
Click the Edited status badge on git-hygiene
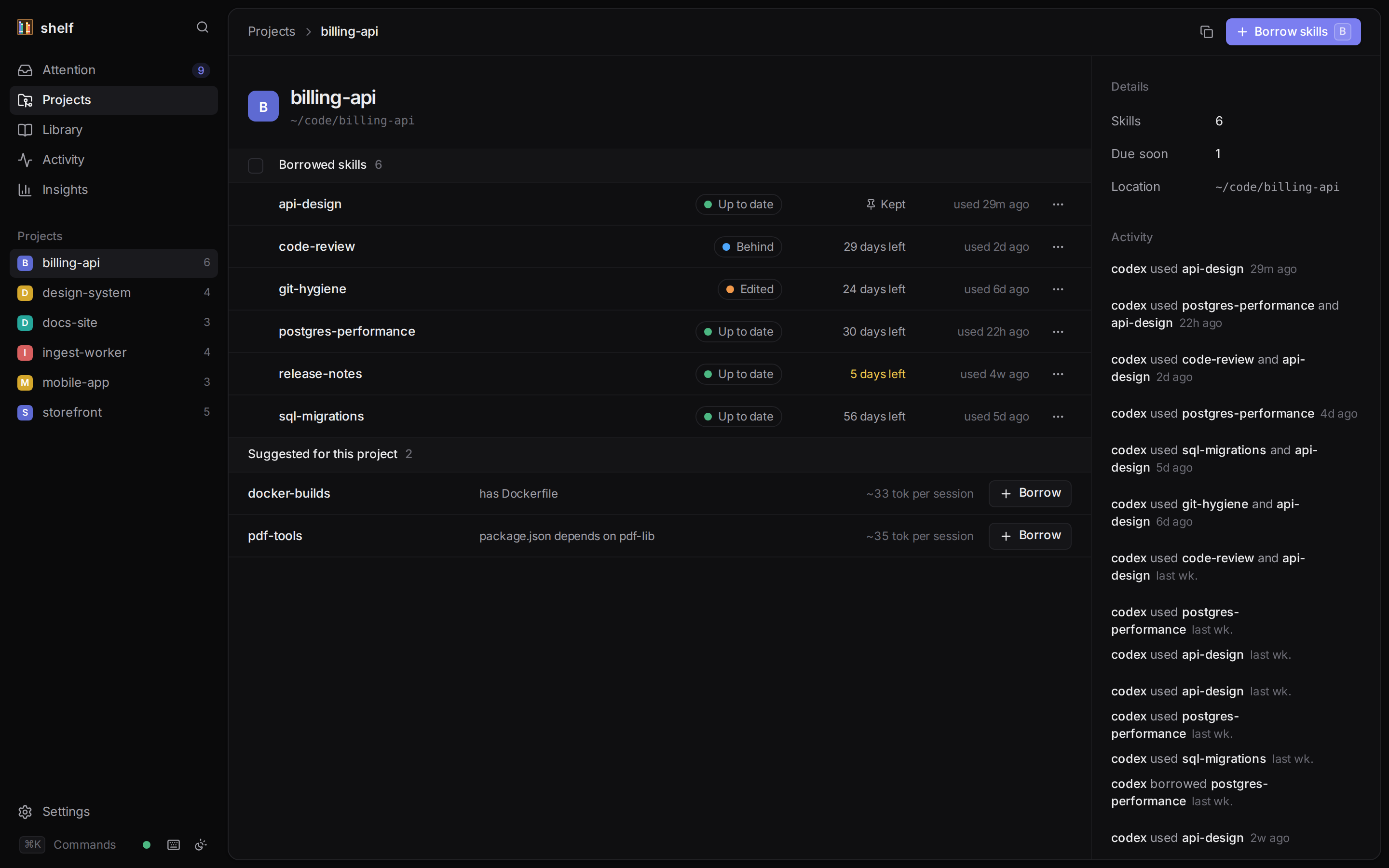tap(749, 289)
